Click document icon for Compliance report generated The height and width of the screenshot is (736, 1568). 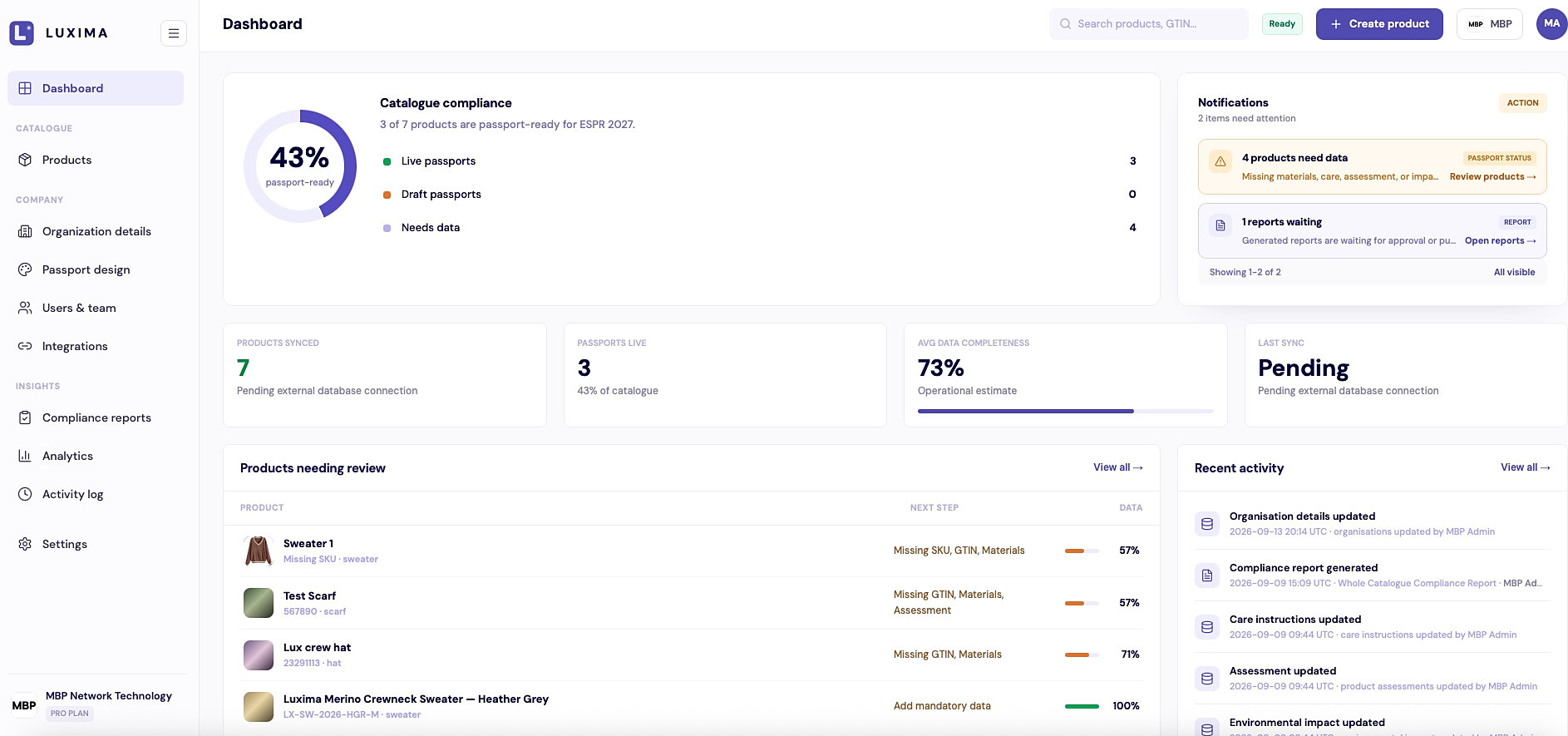(1207, 575)
